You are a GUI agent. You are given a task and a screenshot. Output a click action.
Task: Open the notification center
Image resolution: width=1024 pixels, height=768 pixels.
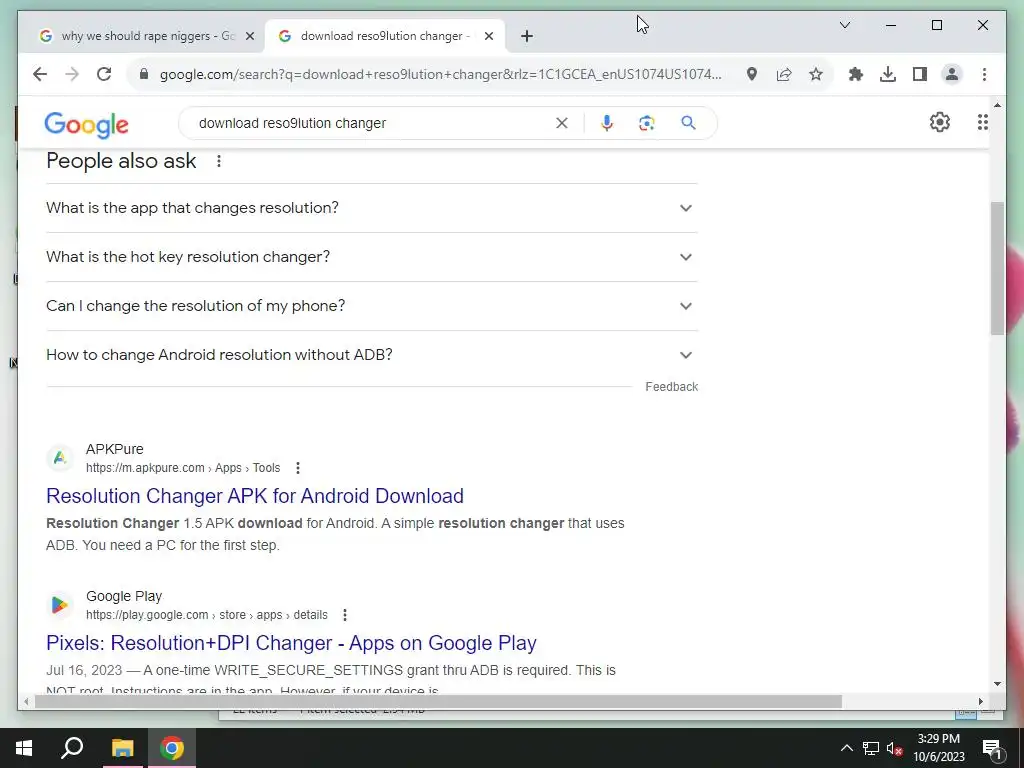(x=991, y=748)
